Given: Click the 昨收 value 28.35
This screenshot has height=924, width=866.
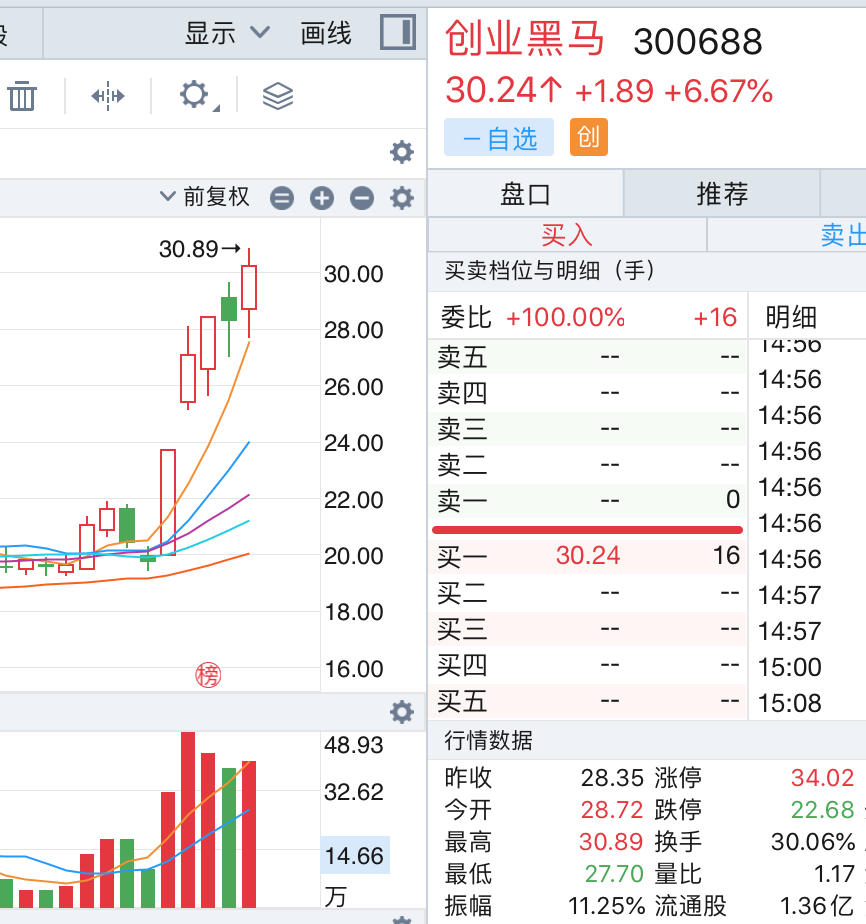Looking at the screenshot, I should point(612,778).
